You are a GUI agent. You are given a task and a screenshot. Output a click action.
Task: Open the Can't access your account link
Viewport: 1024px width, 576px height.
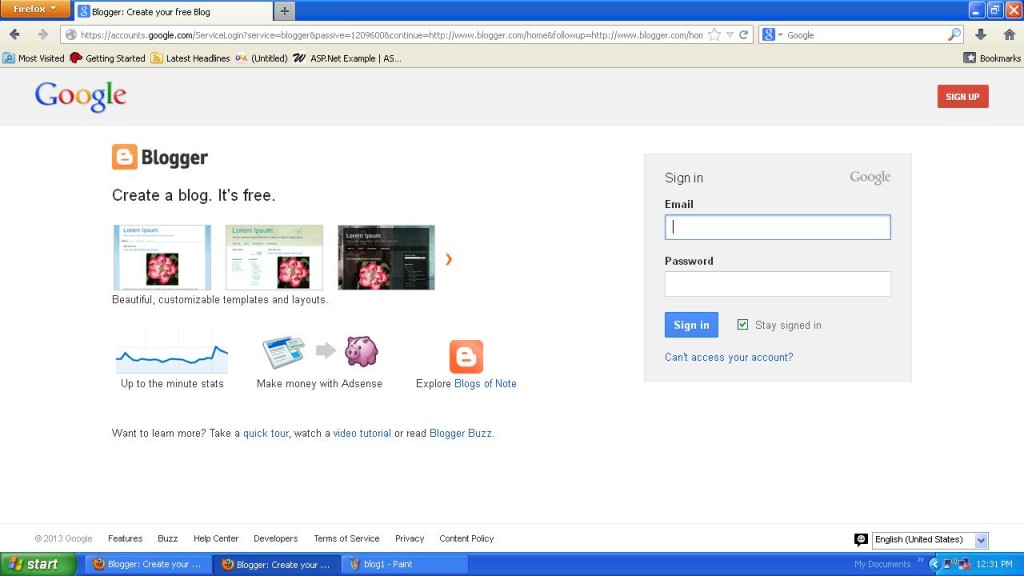(731, 357)
